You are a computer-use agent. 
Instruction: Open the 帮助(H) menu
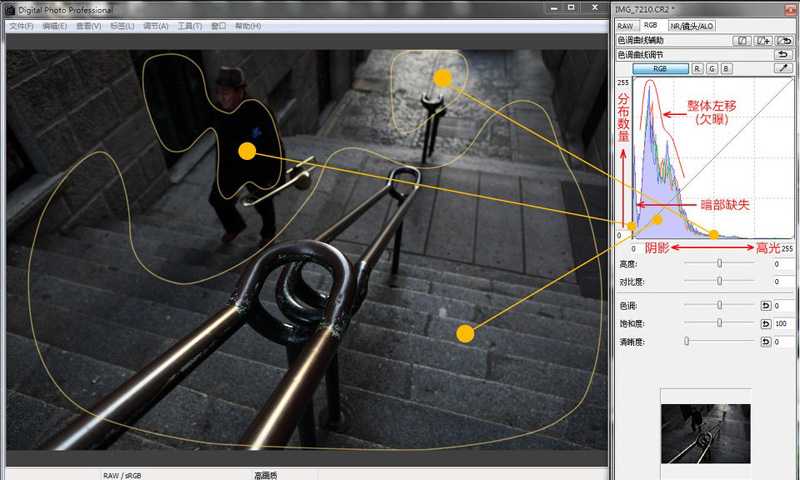click(x=248, y=26)
